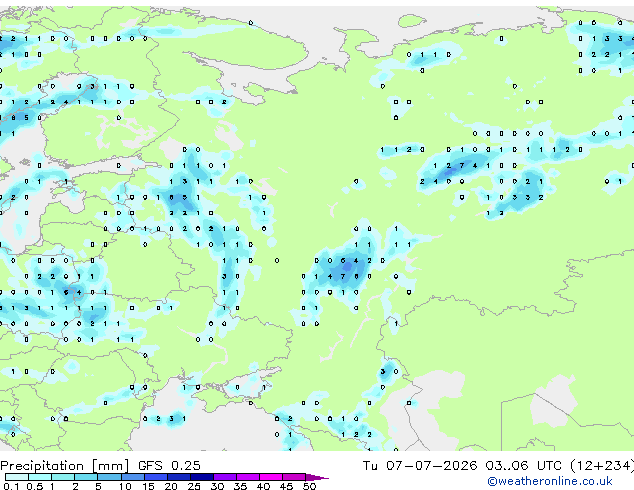Viewport: 634px width, 490px height.
Task: Select the legend swatch between 5 and 10
Action: [109, 477]
